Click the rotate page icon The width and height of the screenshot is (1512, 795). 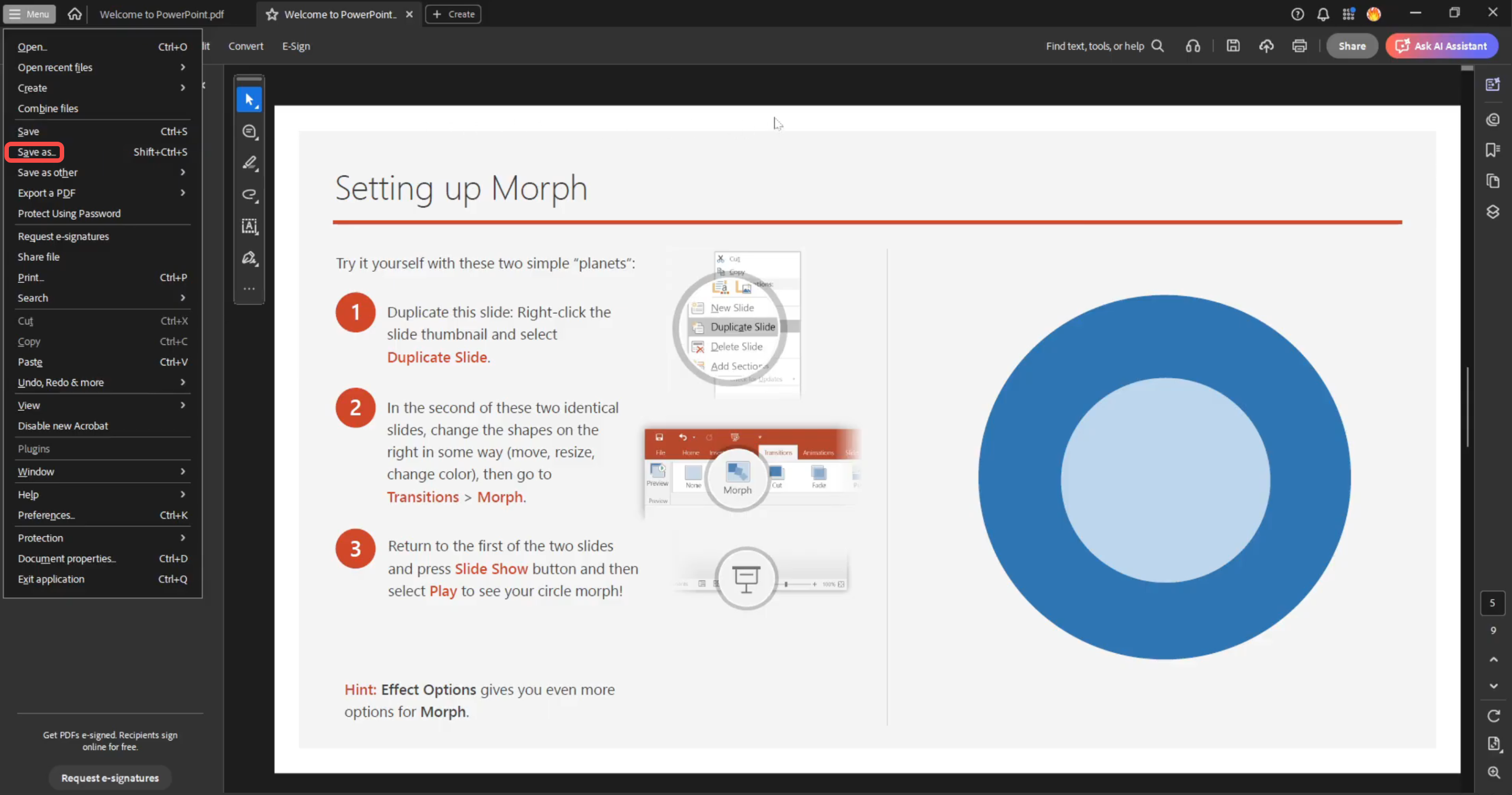pos(1494,716)
